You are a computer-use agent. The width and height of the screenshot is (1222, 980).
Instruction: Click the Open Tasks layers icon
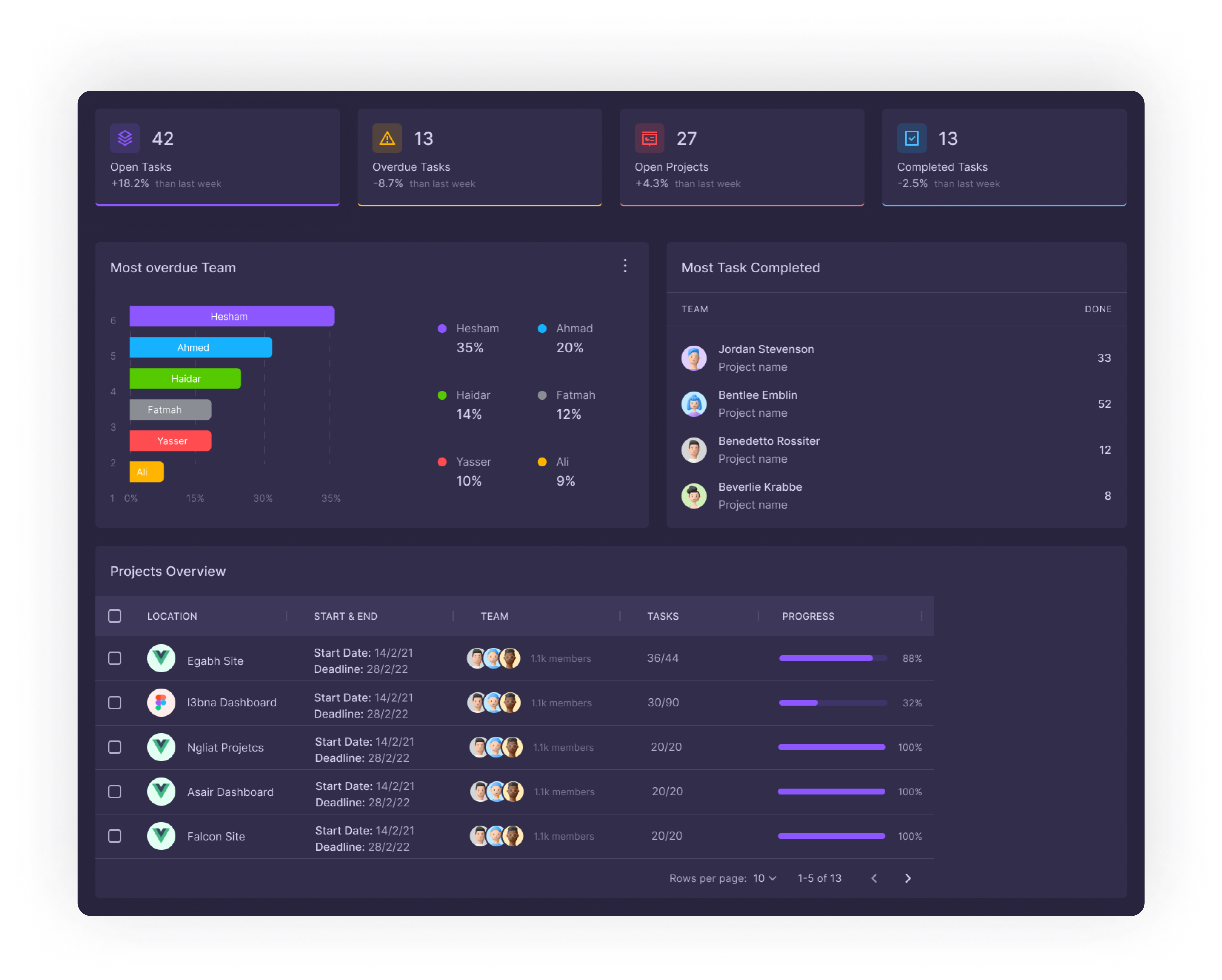pyautogui.click(x=125, y=138)
